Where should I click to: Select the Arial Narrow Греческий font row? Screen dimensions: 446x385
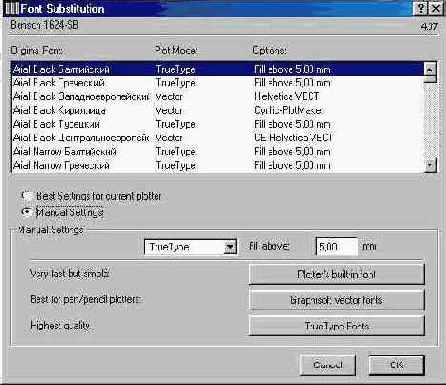point(217,165)
